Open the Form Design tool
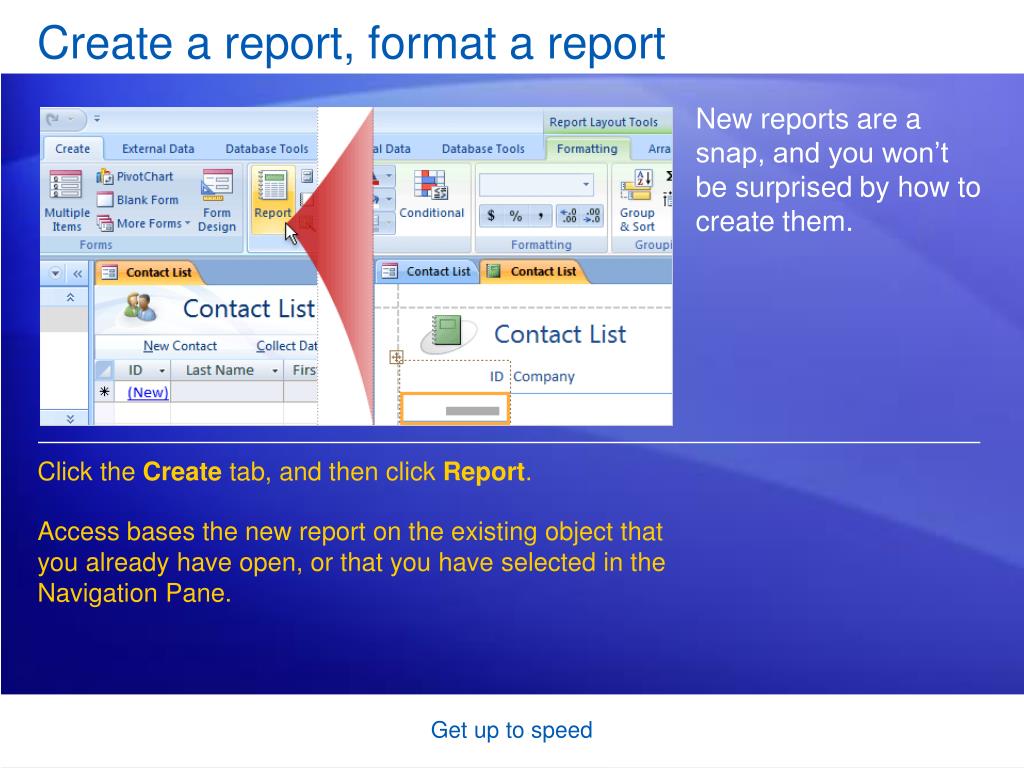This screenshot has height=768, width=1024. [217, 201]
